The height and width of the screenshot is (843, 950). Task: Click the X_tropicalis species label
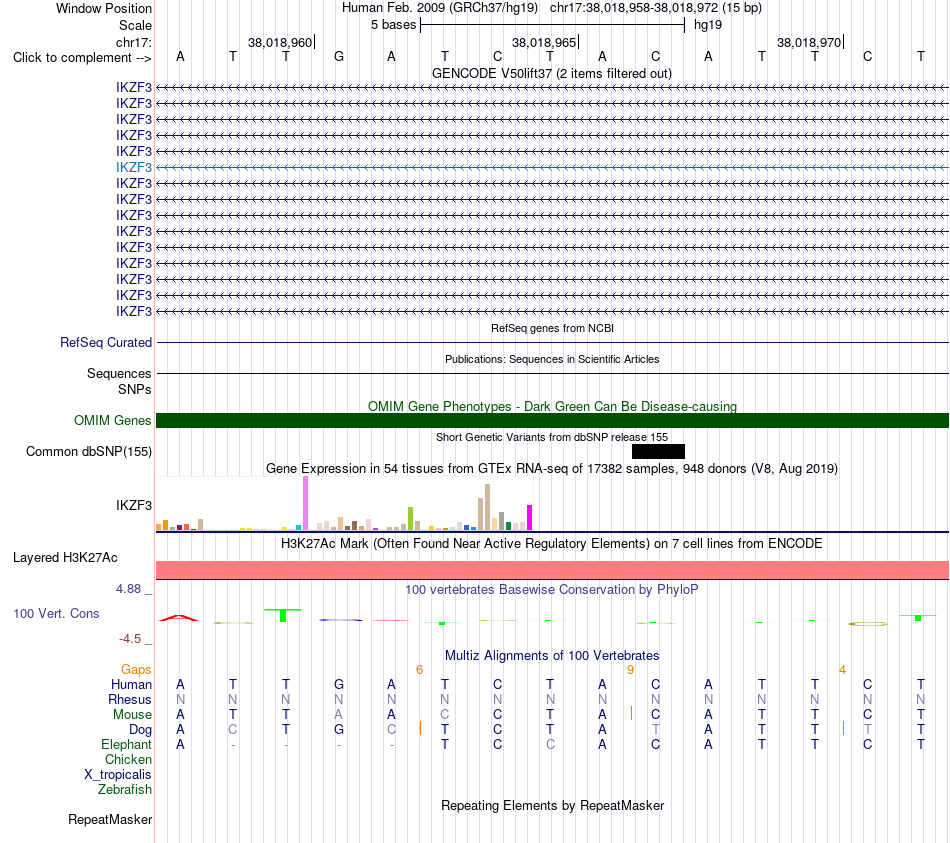[118, 775]
